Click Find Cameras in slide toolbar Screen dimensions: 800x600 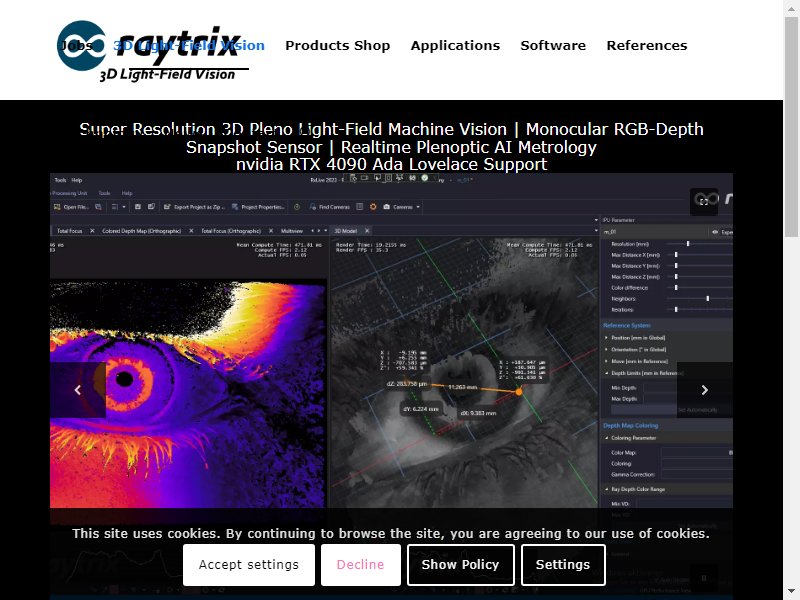click(330, 207)
